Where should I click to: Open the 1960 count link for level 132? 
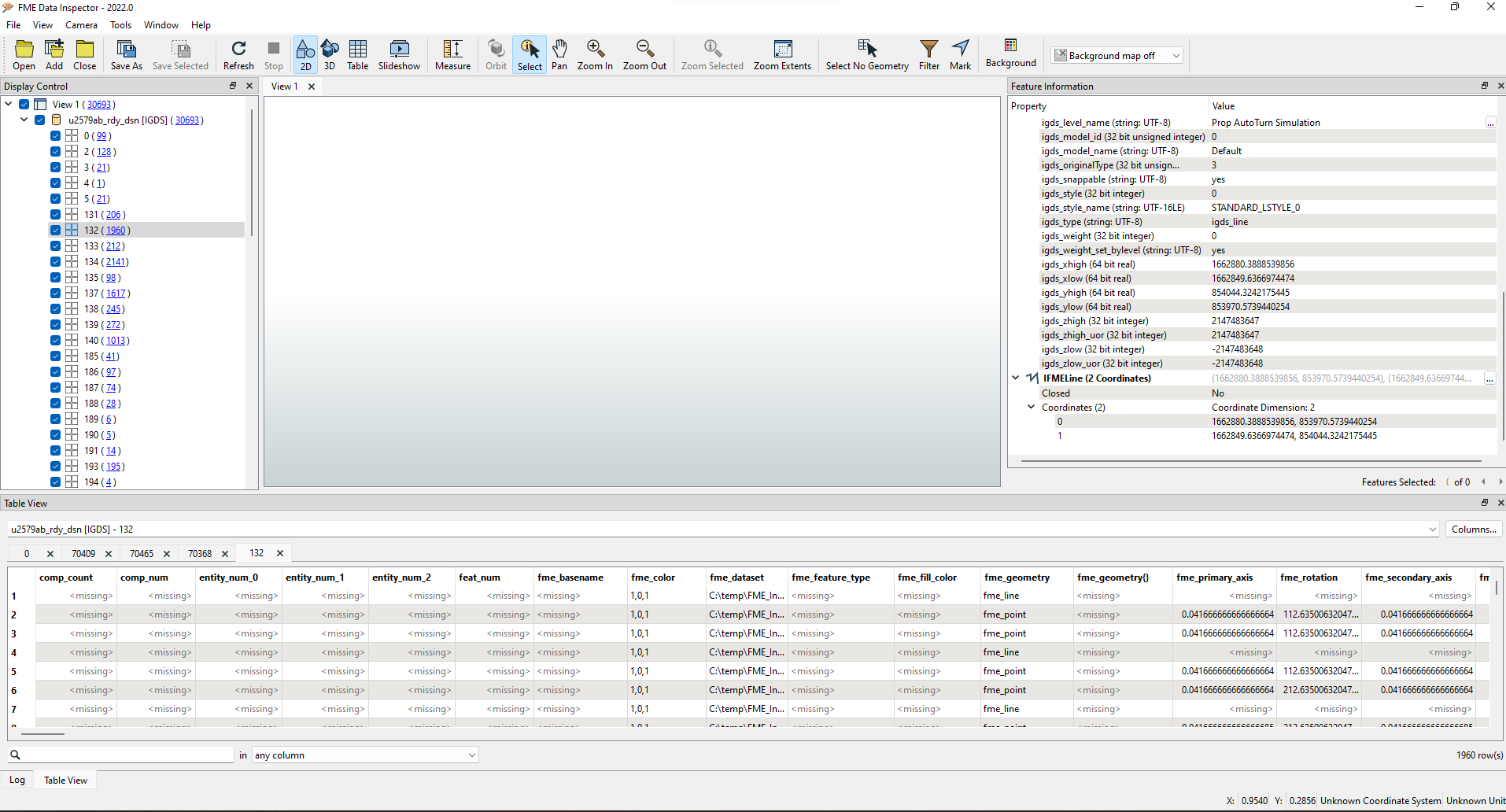coord(116,231)
